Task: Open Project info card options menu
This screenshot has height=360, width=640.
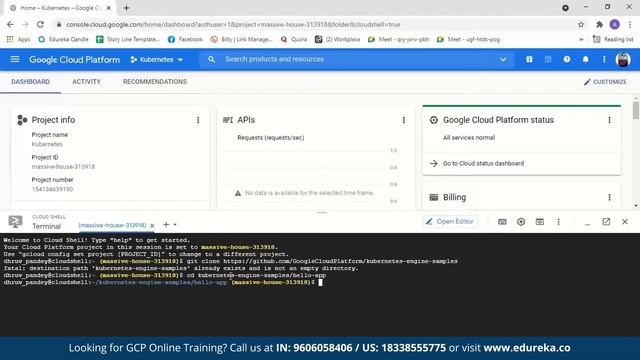Action: point(198,120)
